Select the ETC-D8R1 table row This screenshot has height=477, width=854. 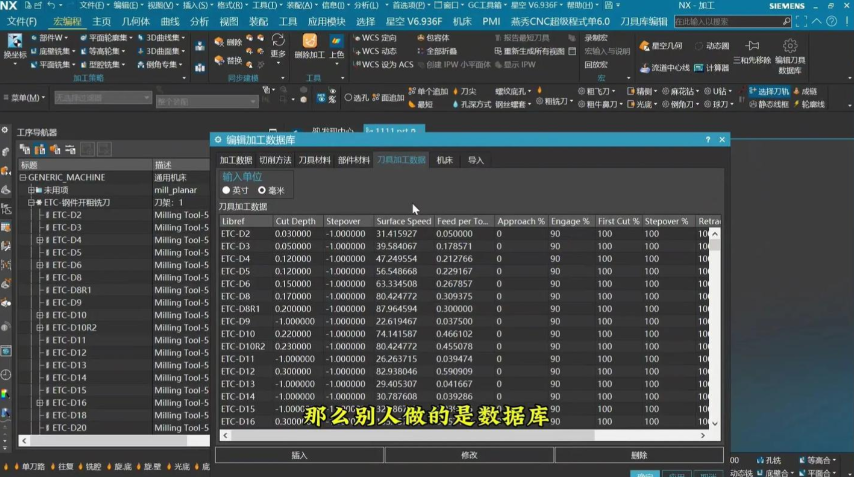464,309
